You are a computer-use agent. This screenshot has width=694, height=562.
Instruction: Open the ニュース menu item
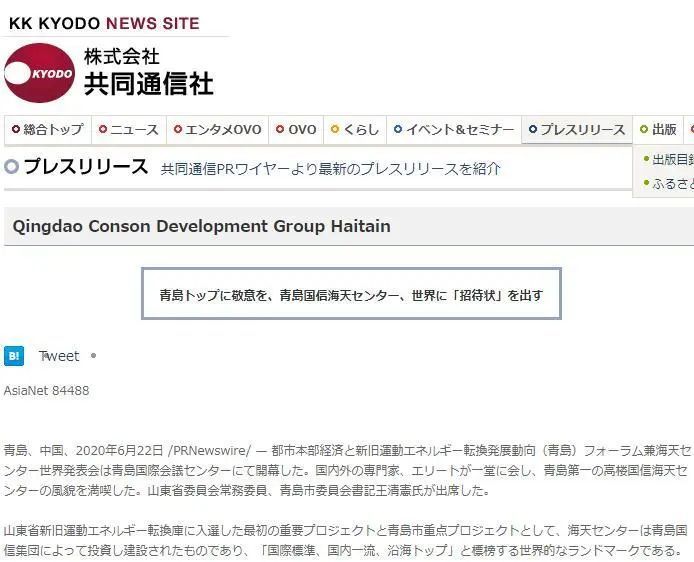pos(129,130)
